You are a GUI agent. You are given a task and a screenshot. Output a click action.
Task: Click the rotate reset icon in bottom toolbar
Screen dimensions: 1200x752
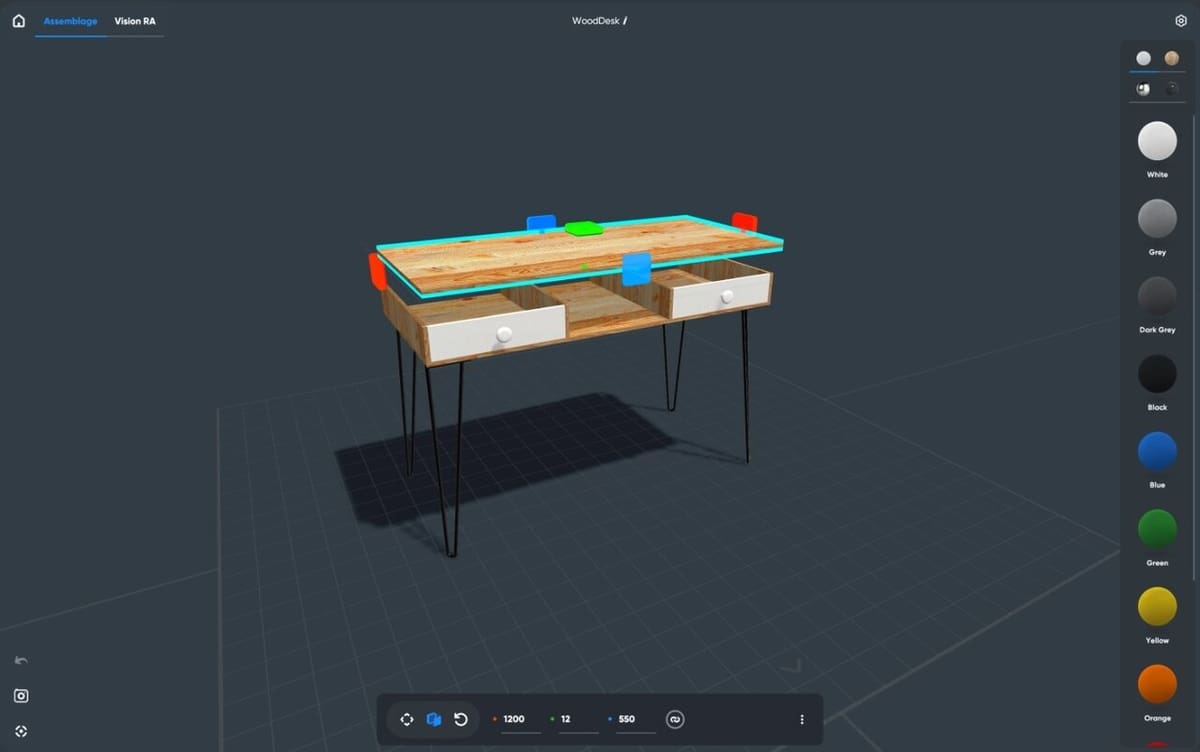pos(461,719)
